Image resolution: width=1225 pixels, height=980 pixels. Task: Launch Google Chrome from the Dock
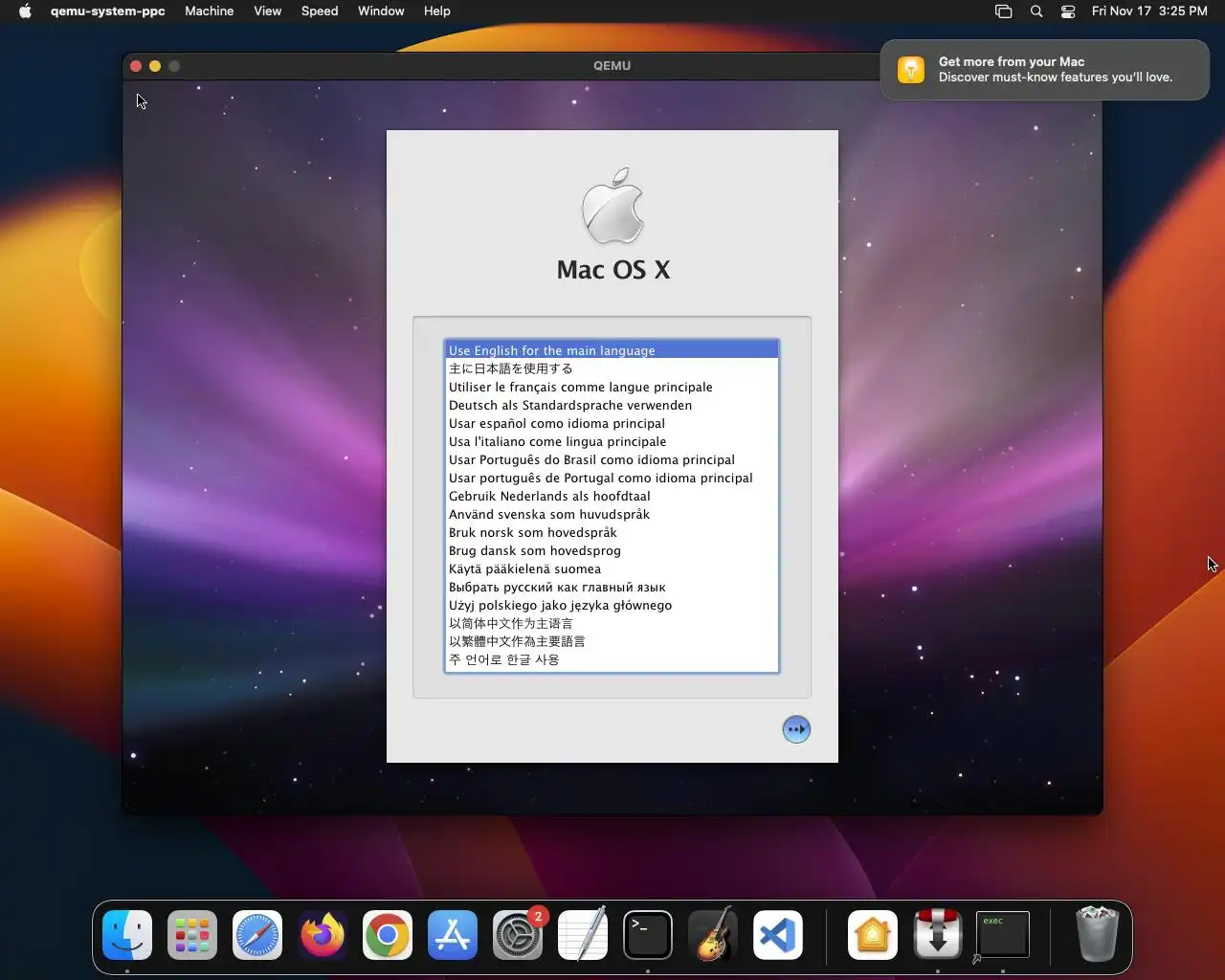tap(388, 935)
